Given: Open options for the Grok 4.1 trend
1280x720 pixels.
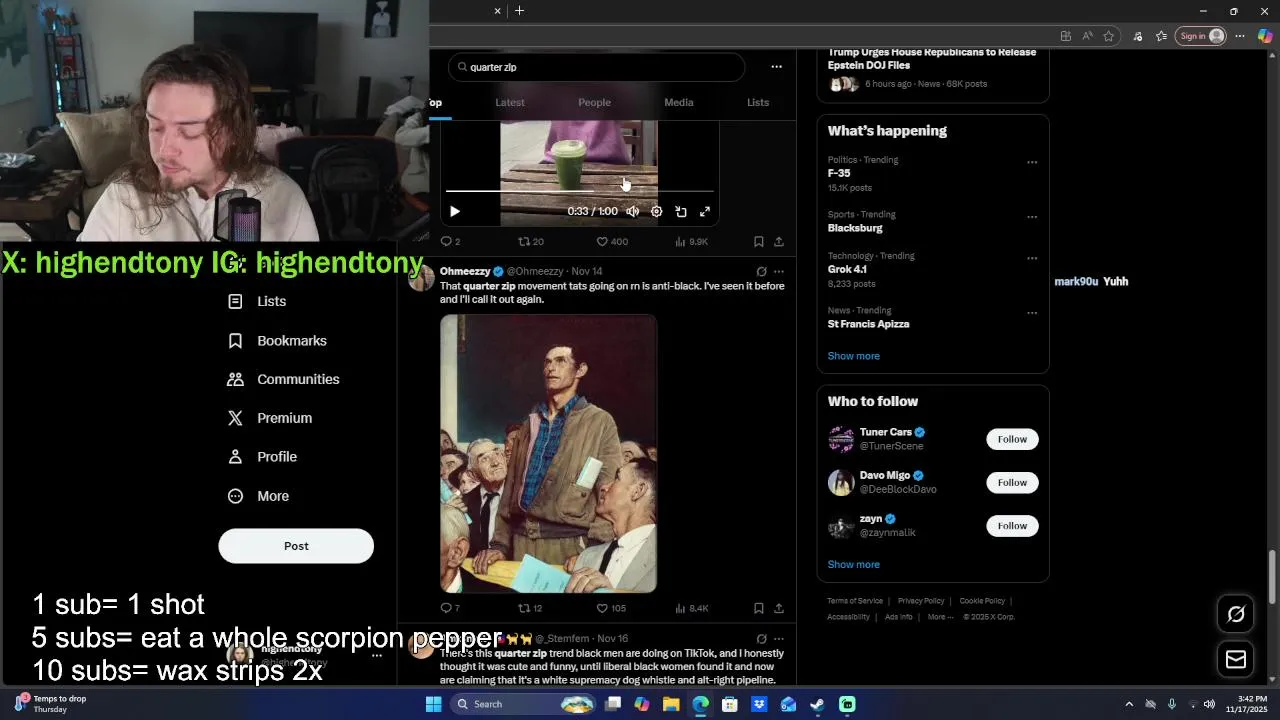Looking at the screenshot, I should click(x=1032, y=258).
